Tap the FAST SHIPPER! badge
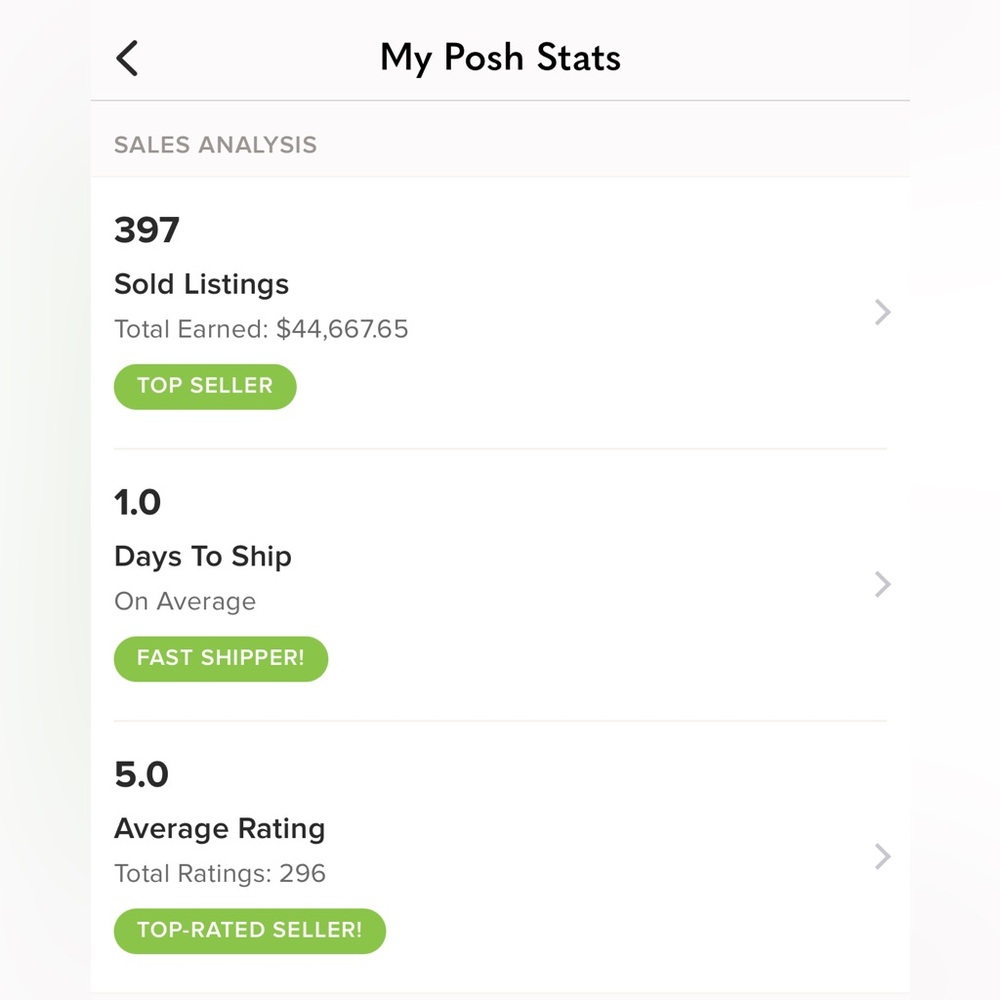 pyautogui.click(x=221, y=658)
